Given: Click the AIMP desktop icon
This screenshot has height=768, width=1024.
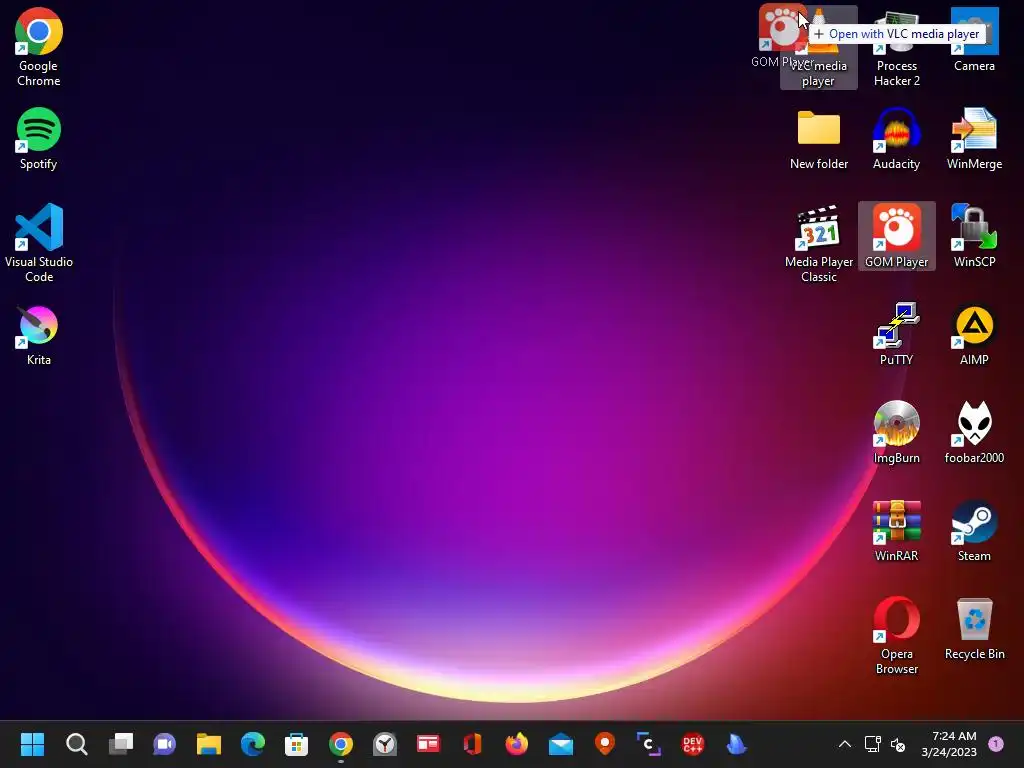Looking at the screenshot, I should tap(974, 334).
